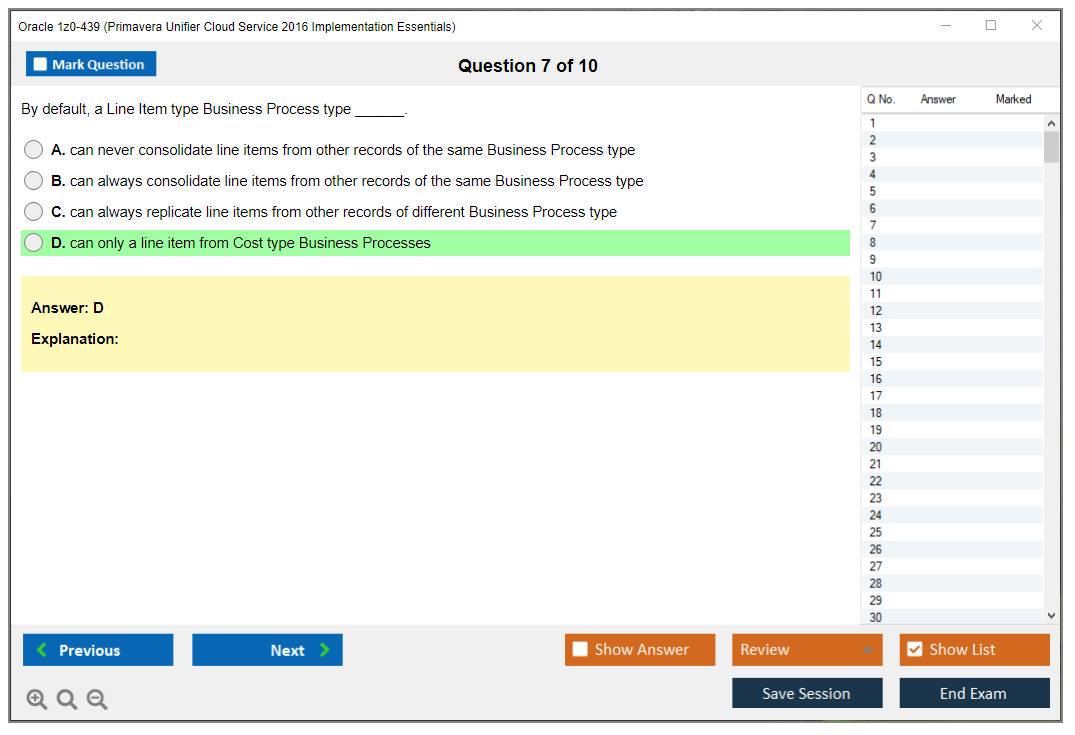The width and height of the screenshot is (1075, 735).
Task: Select answer option A radio button
Action: 34,150
